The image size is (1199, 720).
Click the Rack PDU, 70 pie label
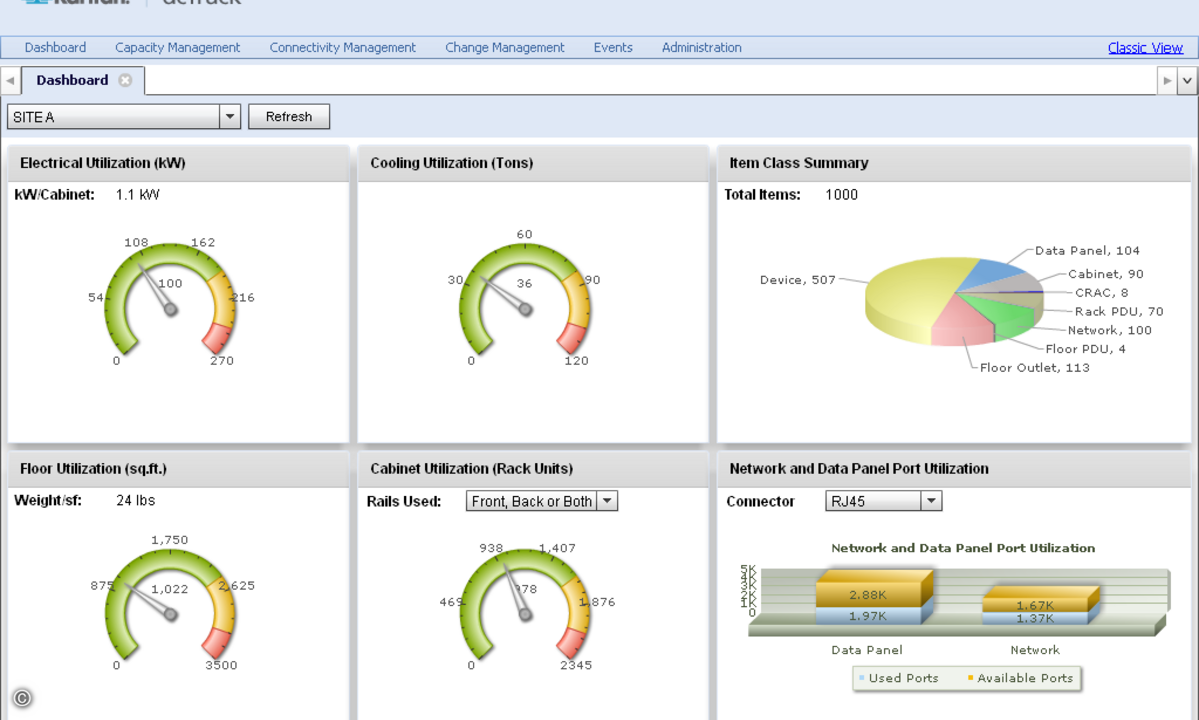[x=1119, y=311]
